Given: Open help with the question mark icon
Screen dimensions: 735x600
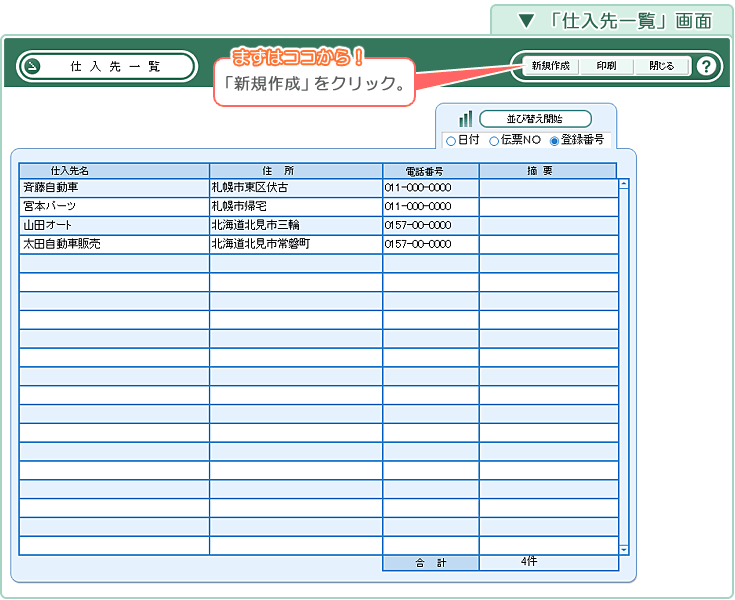Looking at the screenshot, I should [x=706, y=66].
